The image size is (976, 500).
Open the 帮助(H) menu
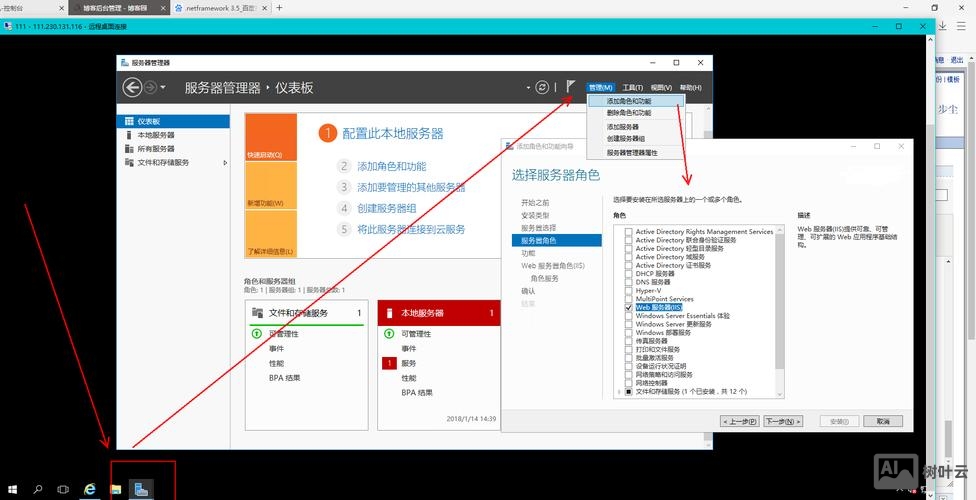(x=691, y=88)
